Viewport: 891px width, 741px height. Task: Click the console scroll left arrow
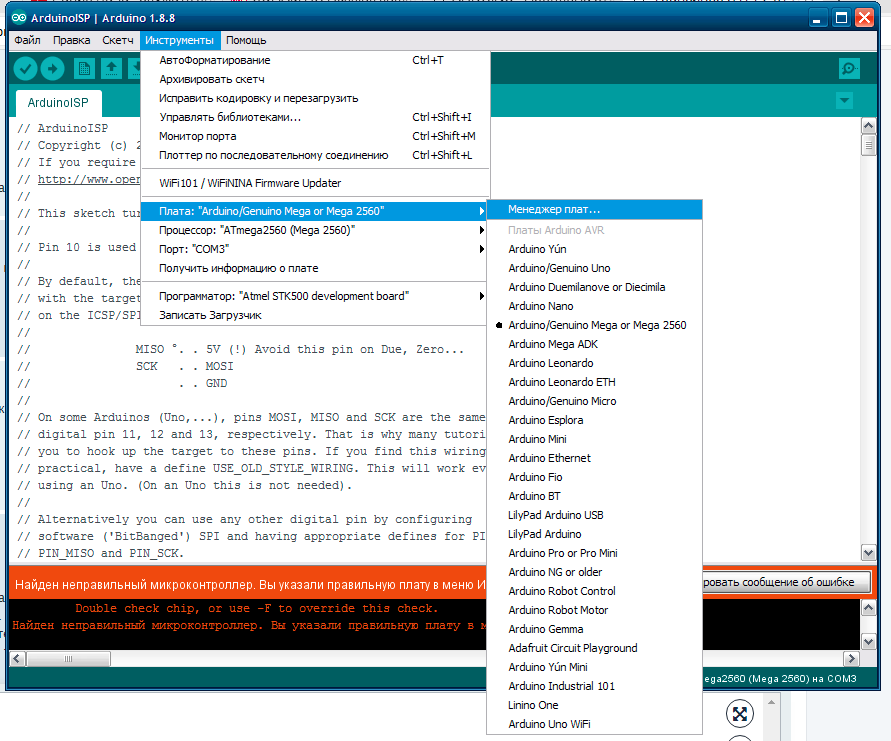point(18,659)
